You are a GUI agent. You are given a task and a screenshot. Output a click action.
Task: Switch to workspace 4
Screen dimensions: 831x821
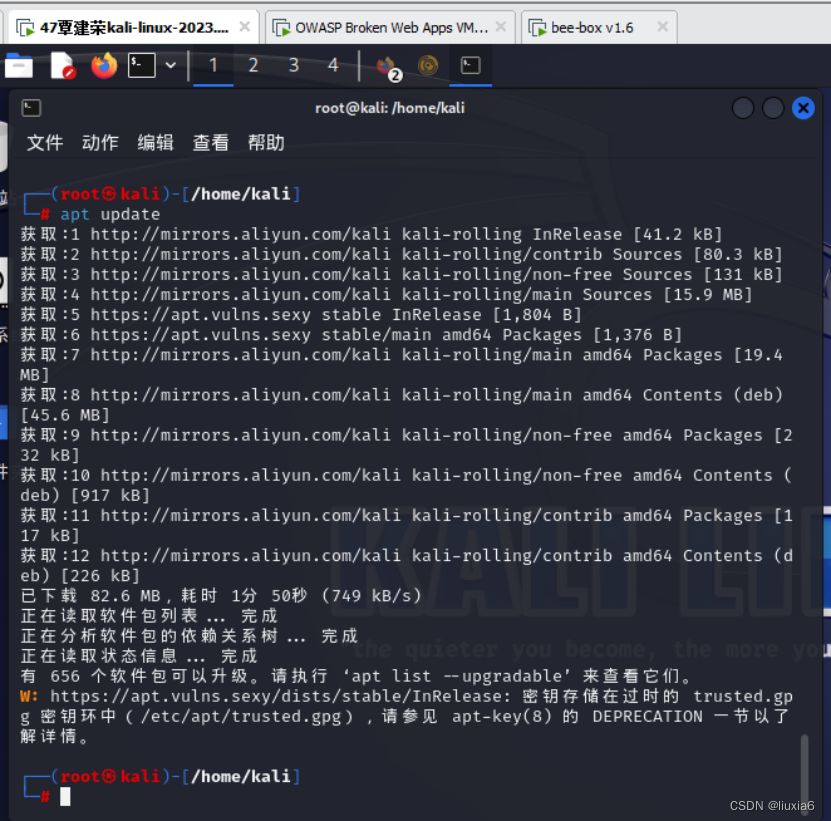333,63
